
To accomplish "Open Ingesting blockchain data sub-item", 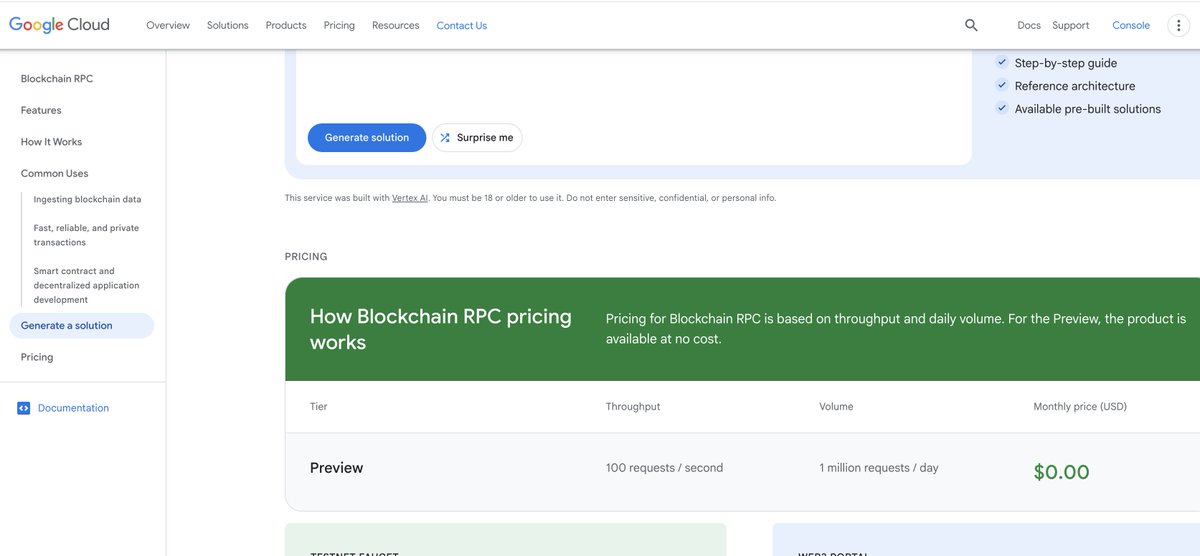I will (x=87, y=199).
